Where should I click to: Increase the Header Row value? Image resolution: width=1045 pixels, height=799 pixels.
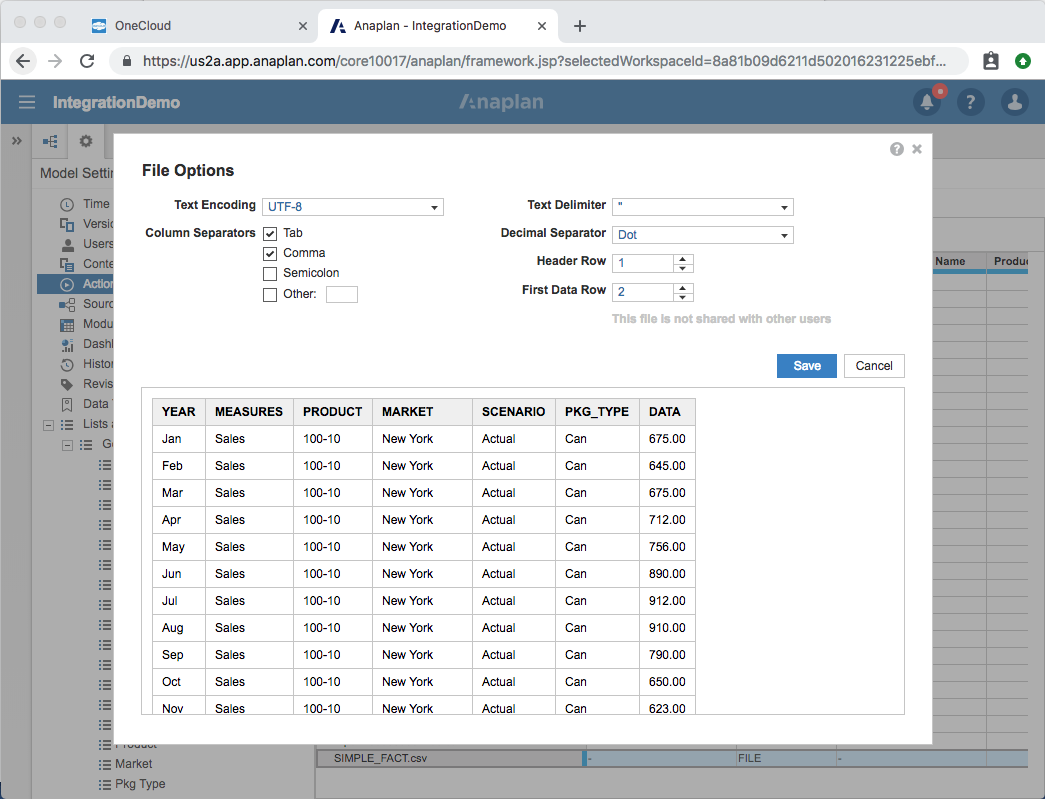click(682, 259)
